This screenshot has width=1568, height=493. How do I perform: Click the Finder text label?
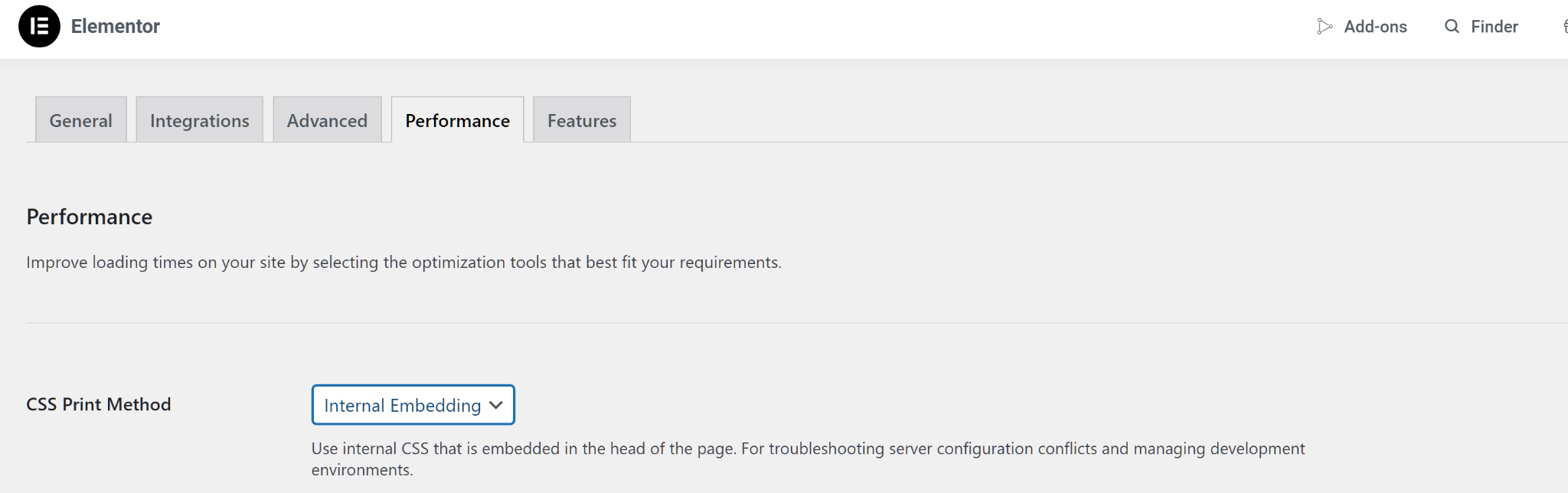pos(1494,27)
